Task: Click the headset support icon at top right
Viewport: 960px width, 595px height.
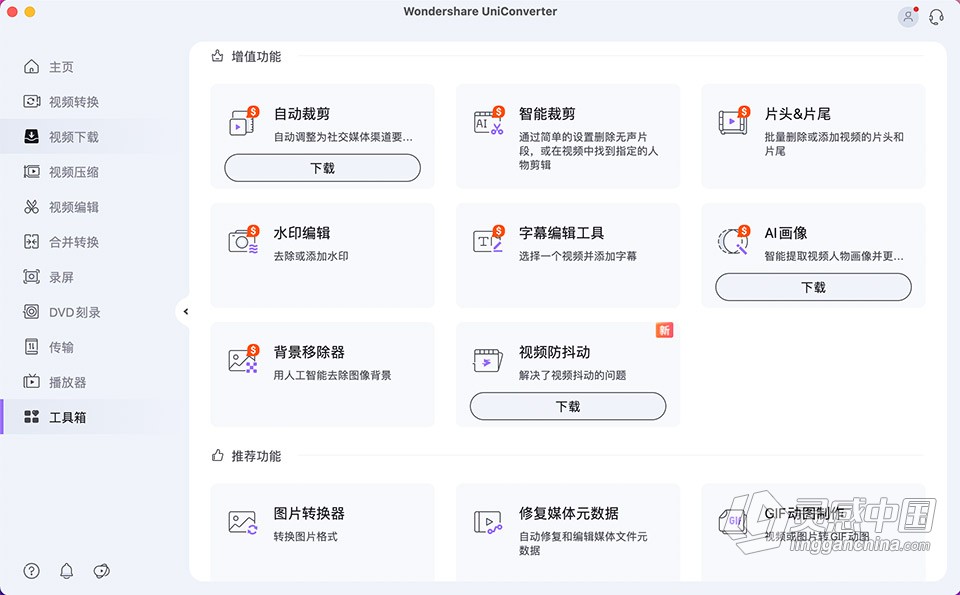Action: pyautogui.click(x=936, y=16)
